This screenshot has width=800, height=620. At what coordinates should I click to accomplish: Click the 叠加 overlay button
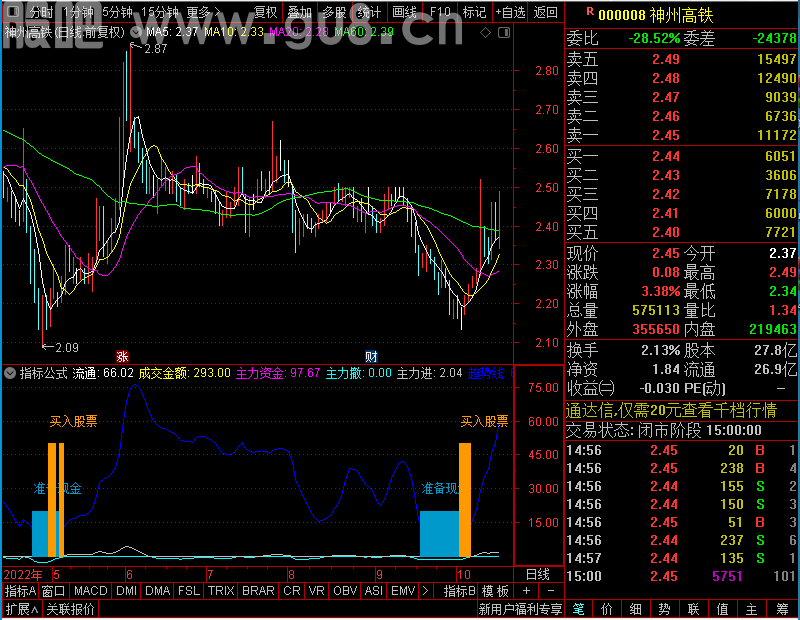point(299,12)
